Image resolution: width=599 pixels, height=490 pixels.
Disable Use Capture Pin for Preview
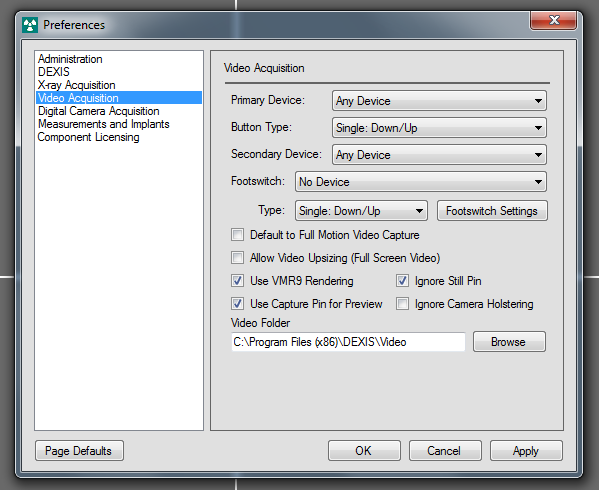(x=237, y=304)
